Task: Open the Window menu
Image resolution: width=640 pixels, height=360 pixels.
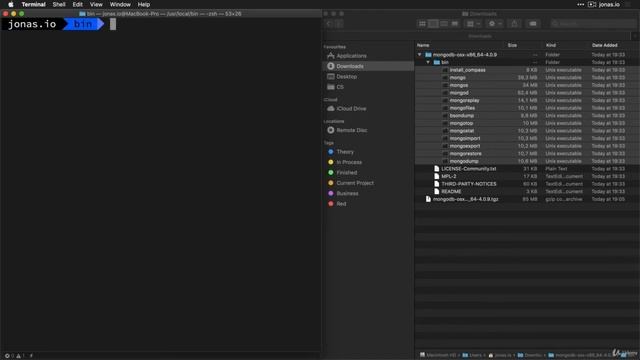Action: [x=120, y=4]
